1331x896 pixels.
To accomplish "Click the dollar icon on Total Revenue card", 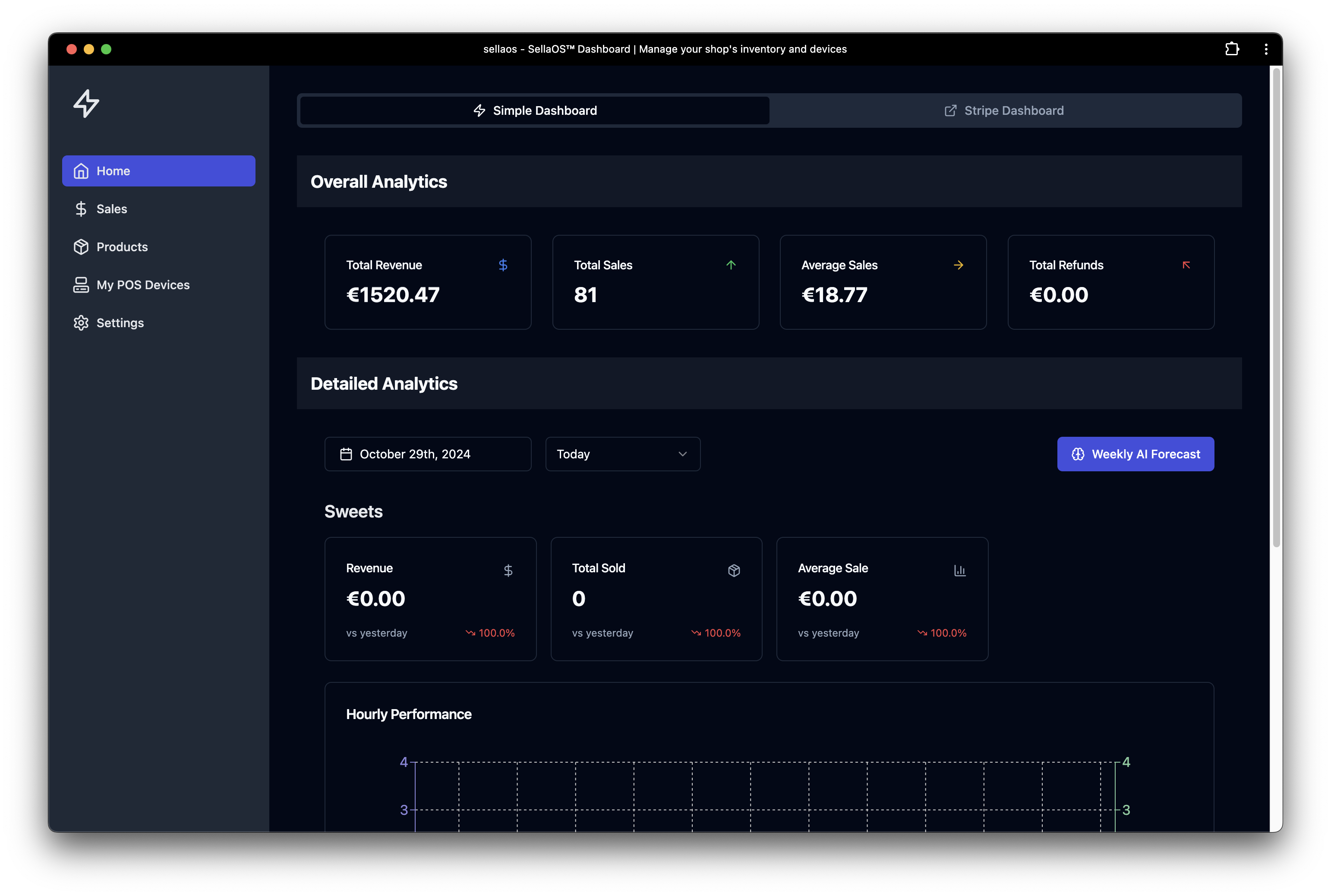I will [x=503, y=265].
